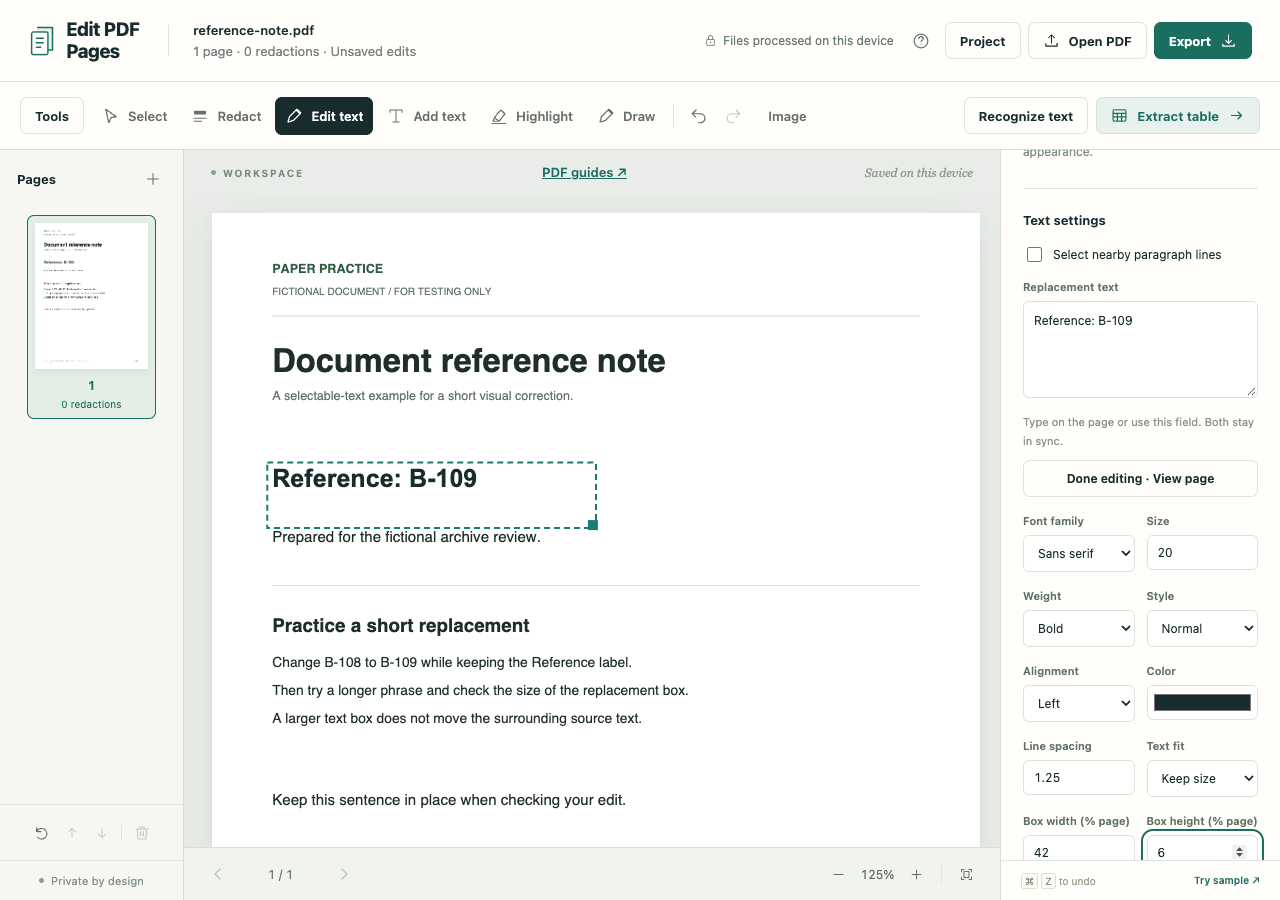Click the Open PDF button
Screen dimensions: 1280x900
pos(1087,41)
